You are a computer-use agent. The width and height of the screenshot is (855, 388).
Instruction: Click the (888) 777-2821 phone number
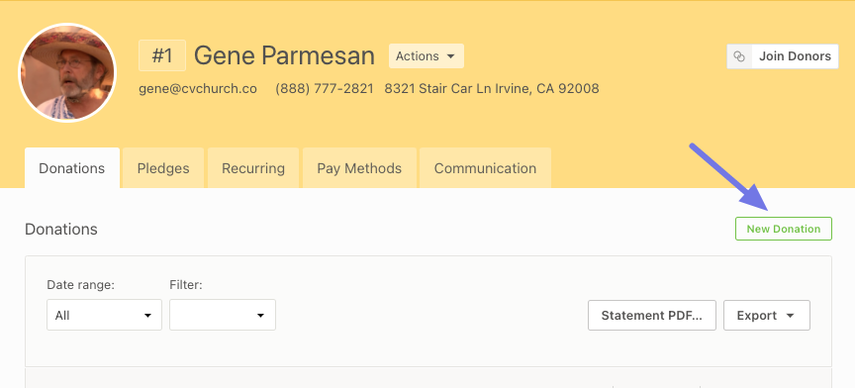point(324,88)
